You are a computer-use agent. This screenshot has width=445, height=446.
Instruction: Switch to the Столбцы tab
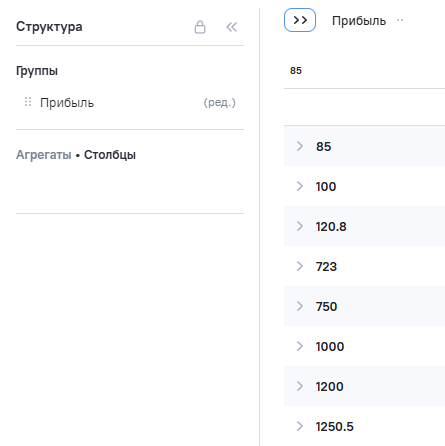tap(110, 155)
